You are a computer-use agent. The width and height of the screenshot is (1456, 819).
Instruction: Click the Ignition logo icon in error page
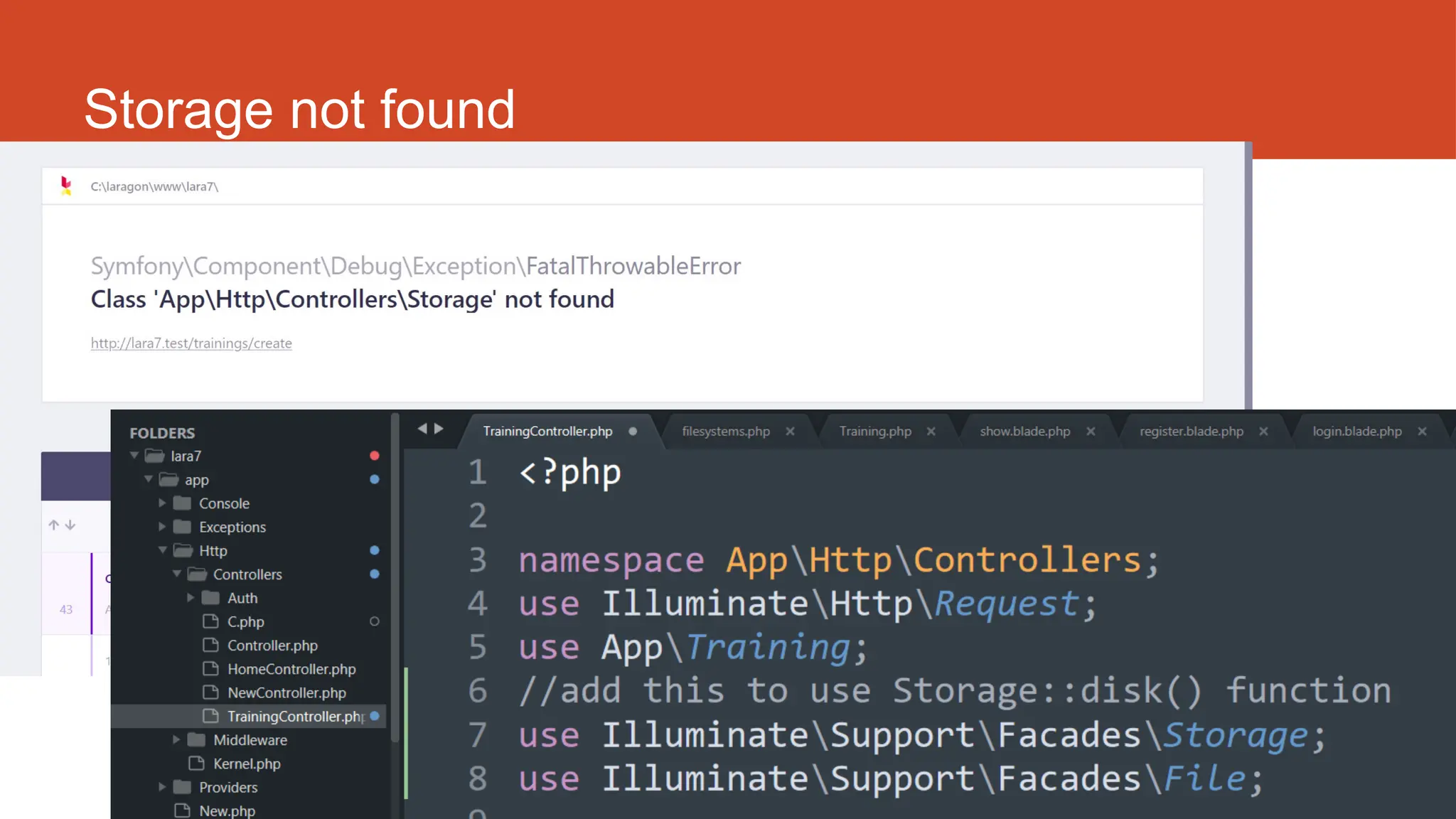pos(66,186)
